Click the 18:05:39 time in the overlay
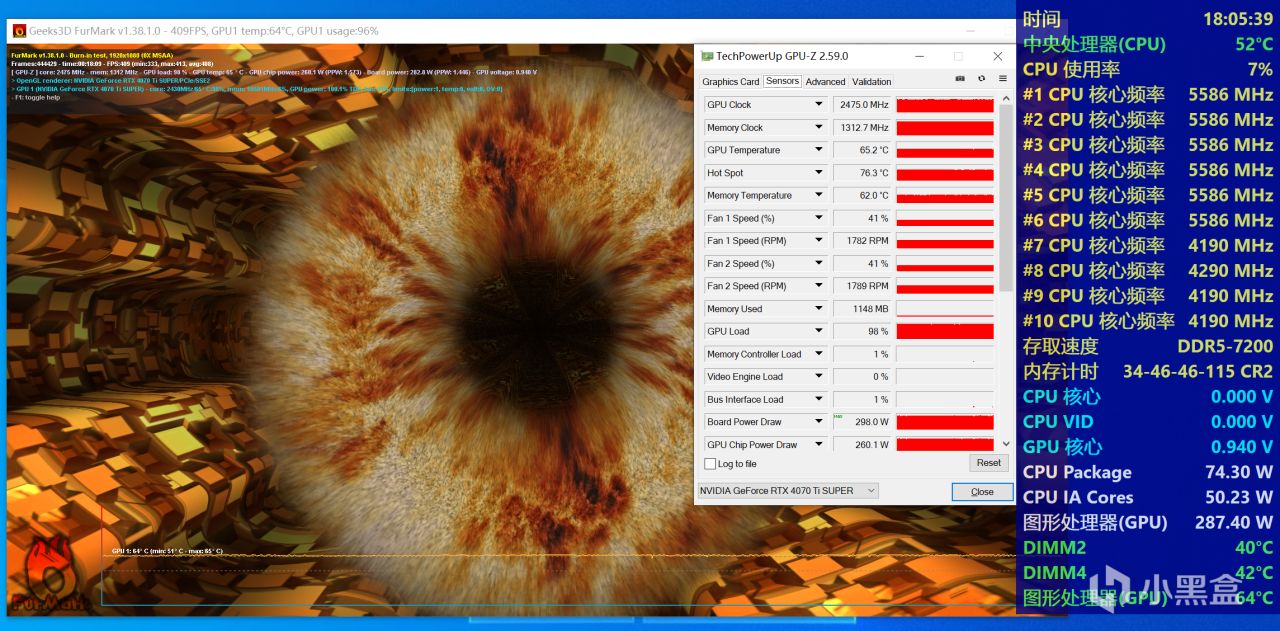 [1238, 18]
